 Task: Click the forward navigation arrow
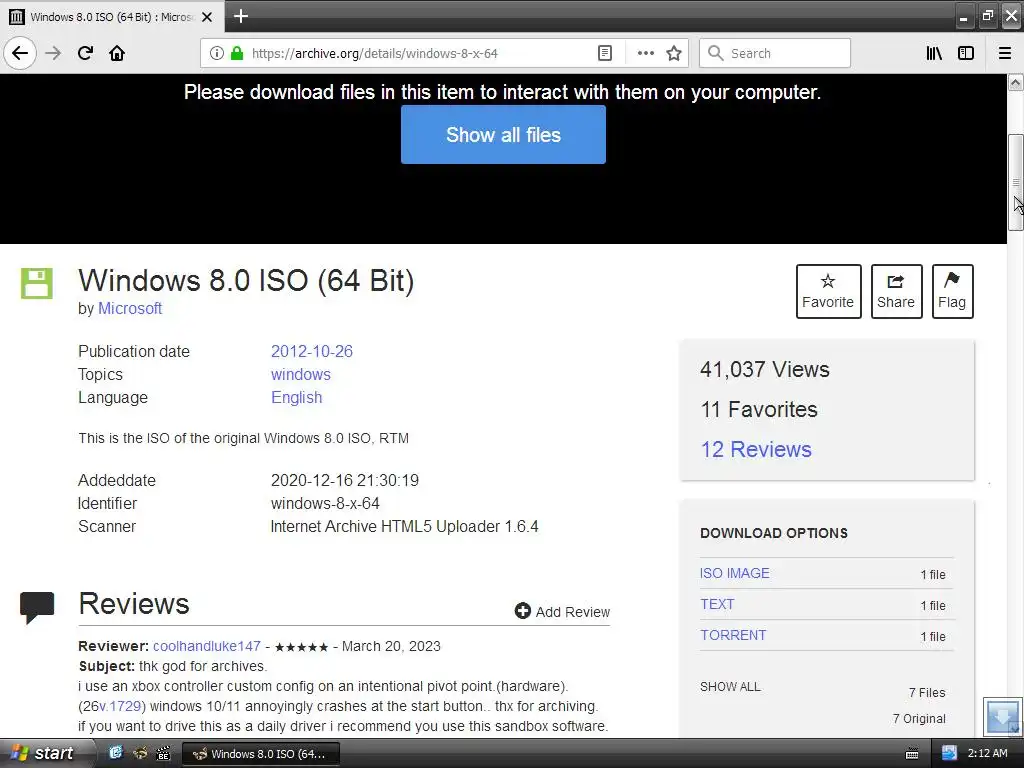pyautogui.click(x=53, y=53)
